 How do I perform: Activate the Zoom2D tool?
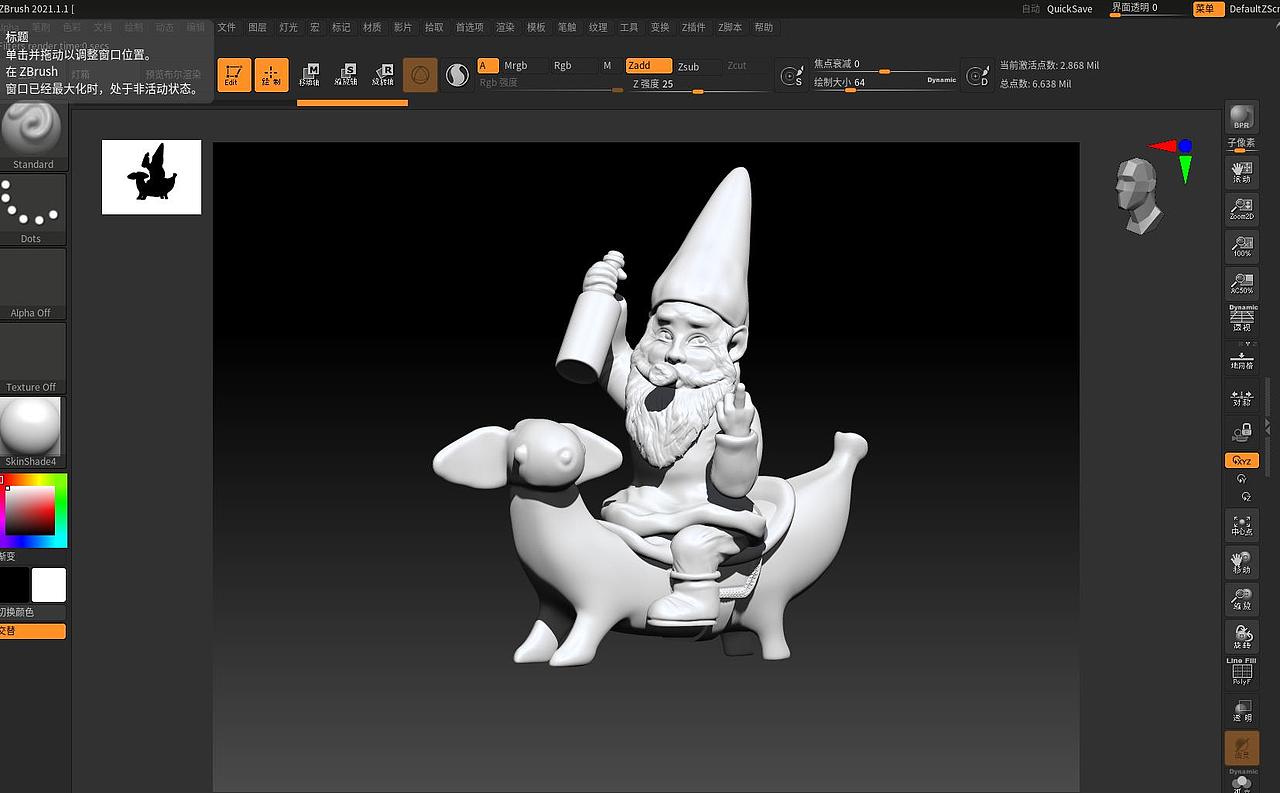pyautogui.click(x=1242, y=209)
